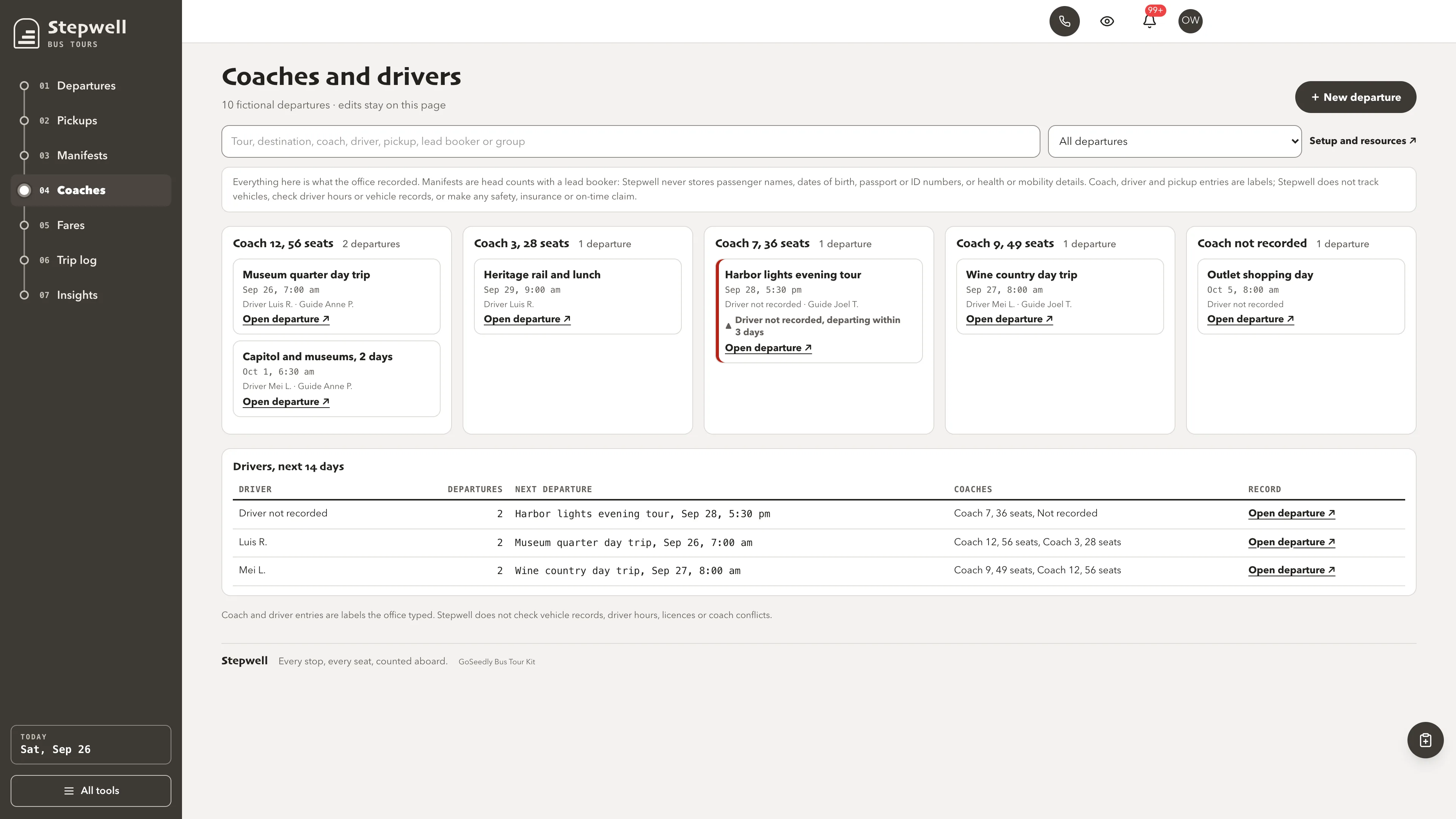This screenshot has width=1456, height=819.
Task: Open Setup and resources link
Action: point(1362,141)
